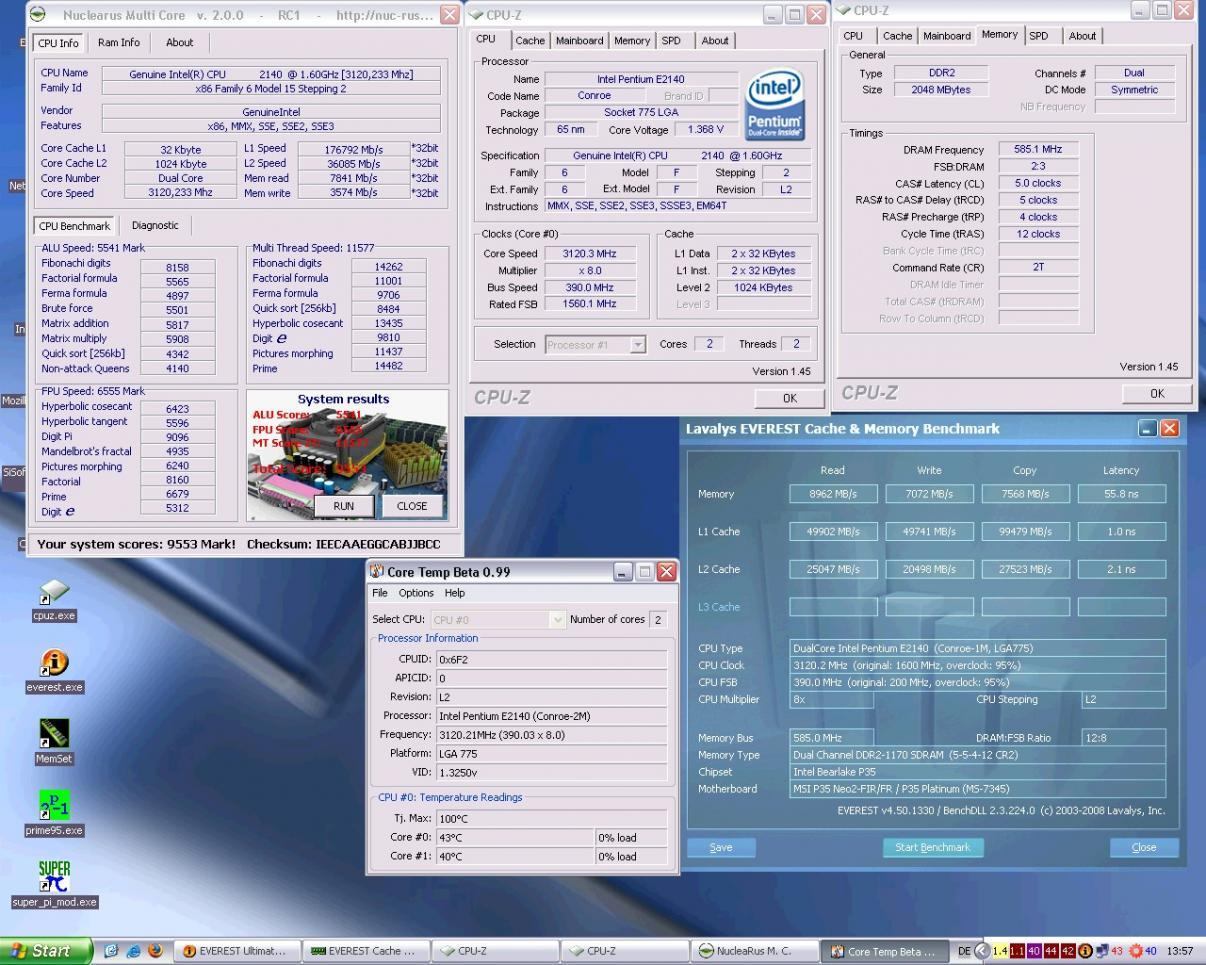Click the orange EVEREST tray icon
This screenshot has height=965, width=1206.
pyautogui.click(x=1085, y=951)
